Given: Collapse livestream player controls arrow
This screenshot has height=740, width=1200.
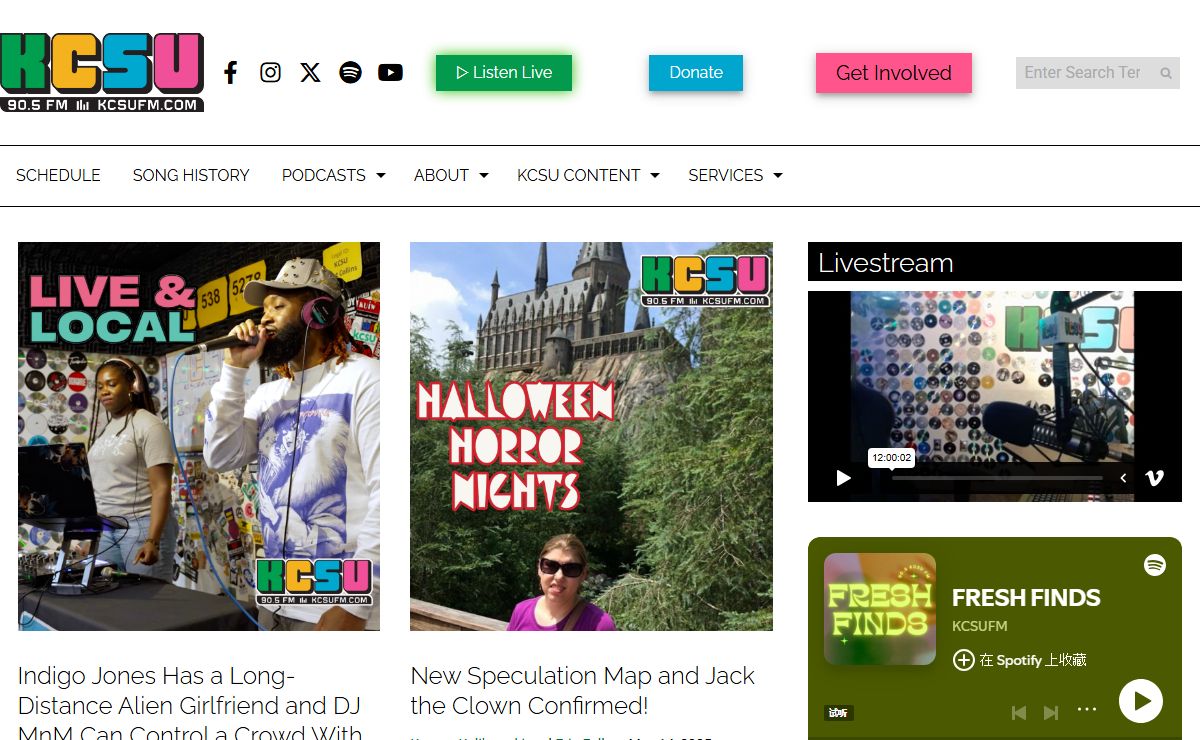Looking at the screenshot, I should point(1123,478).
